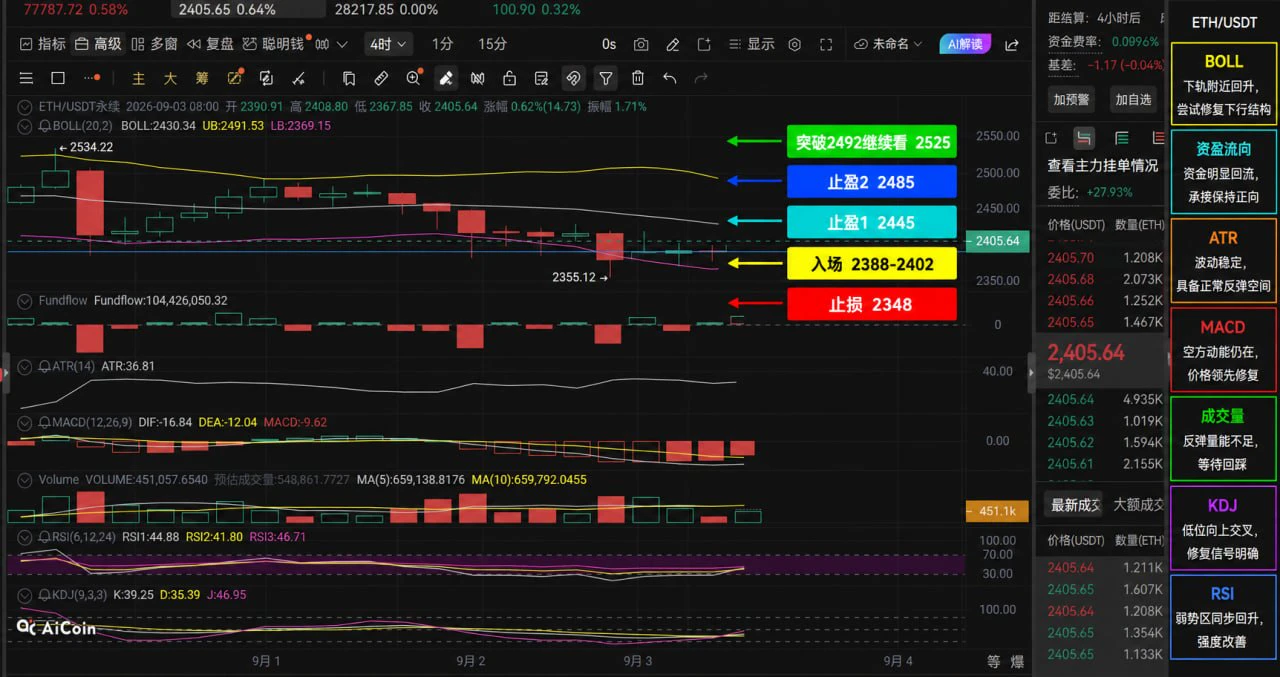Switch to the 15分 timeframe
Image resolution: width=1280 pixels, height=677 pixels.
coord(492,44)
